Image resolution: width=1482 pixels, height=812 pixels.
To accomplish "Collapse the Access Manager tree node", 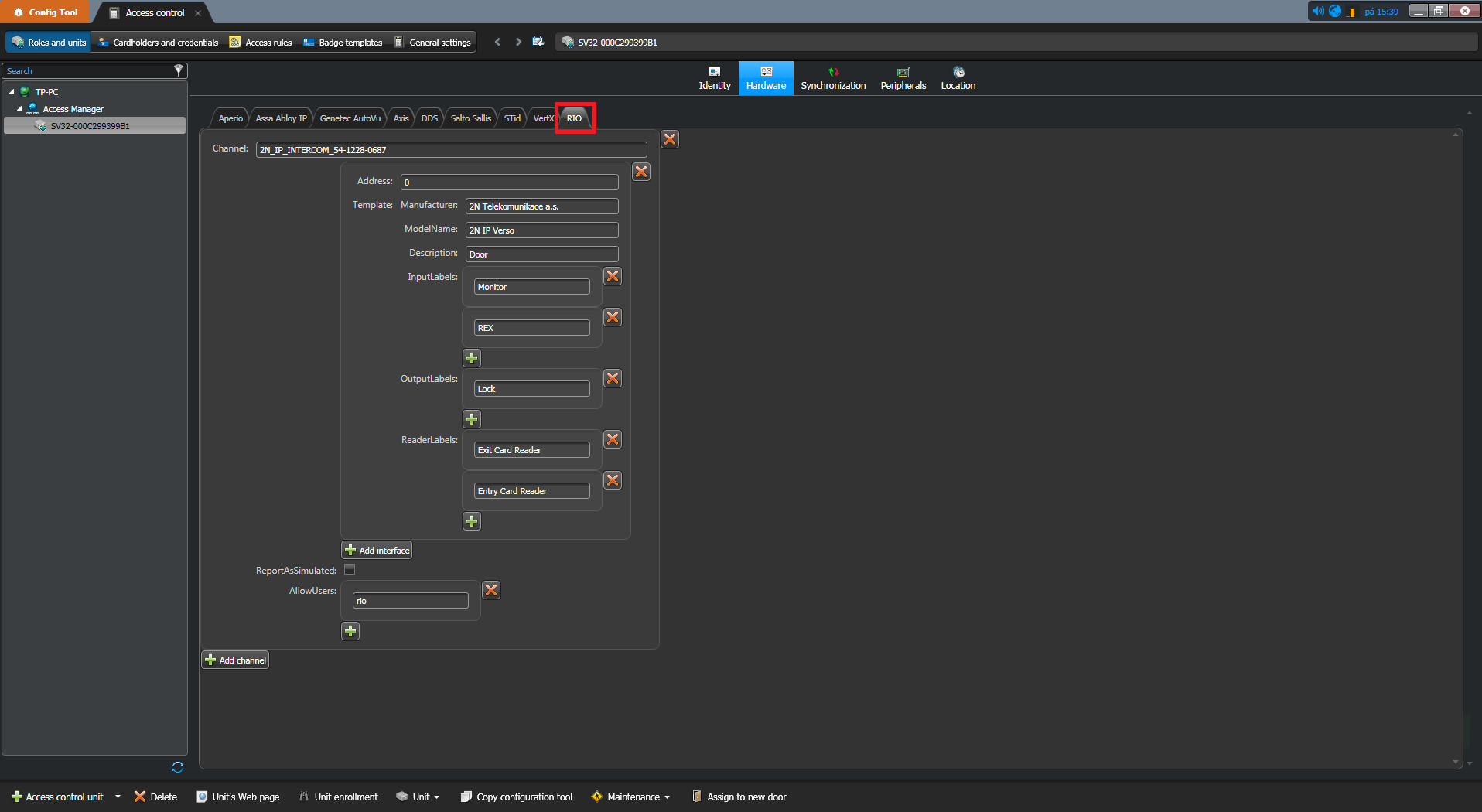I will 19,109.
